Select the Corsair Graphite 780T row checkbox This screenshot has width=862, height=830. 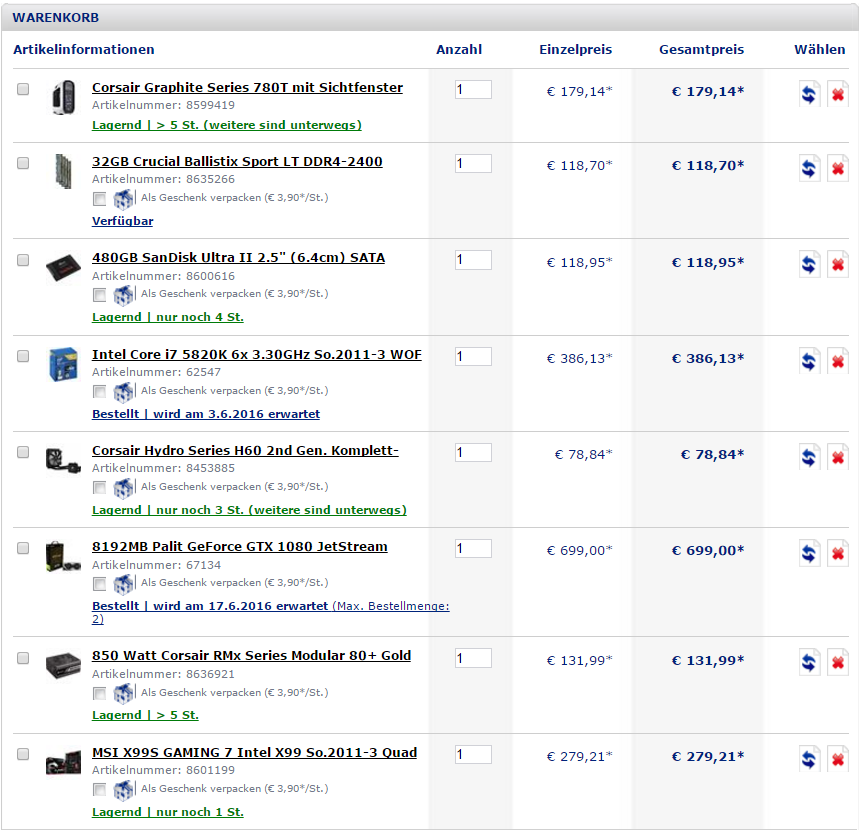[x=23, y=88]
